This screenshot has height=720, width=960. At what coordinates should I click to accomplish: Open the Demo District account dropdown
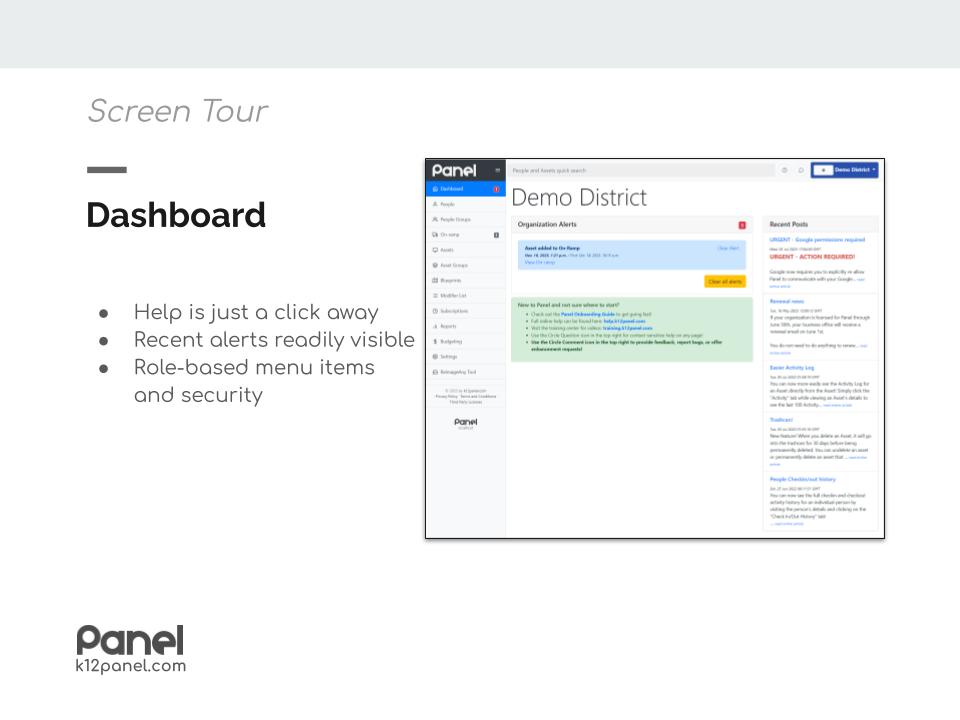(844, 170)
